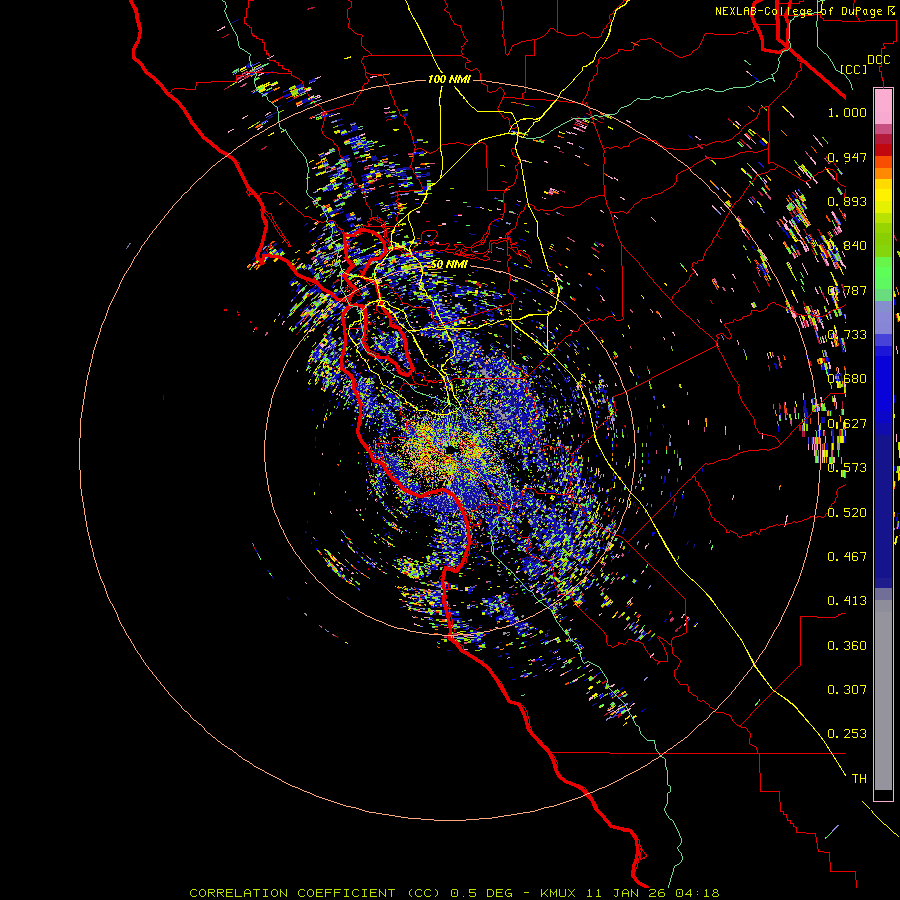
Task: Select the 0.307 legend value
Action: [x=847, y=689]
